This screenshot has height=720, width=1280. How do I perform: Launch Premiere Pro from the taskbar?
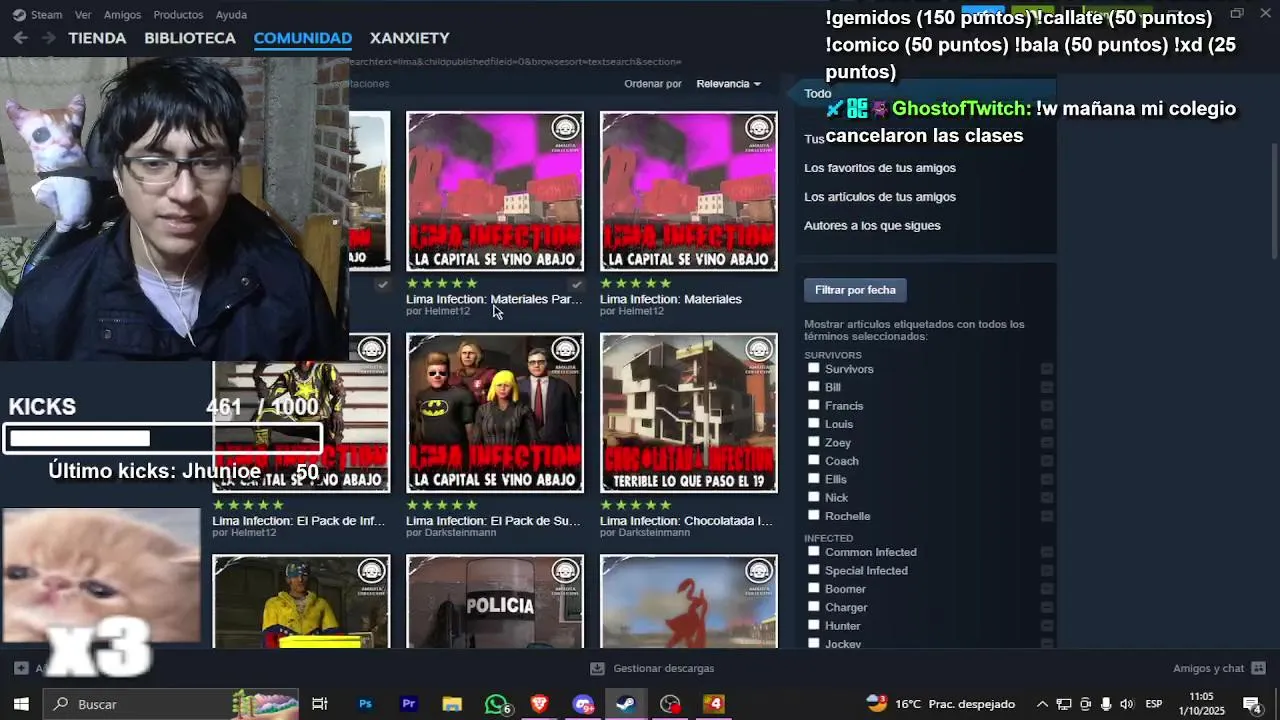409,704
